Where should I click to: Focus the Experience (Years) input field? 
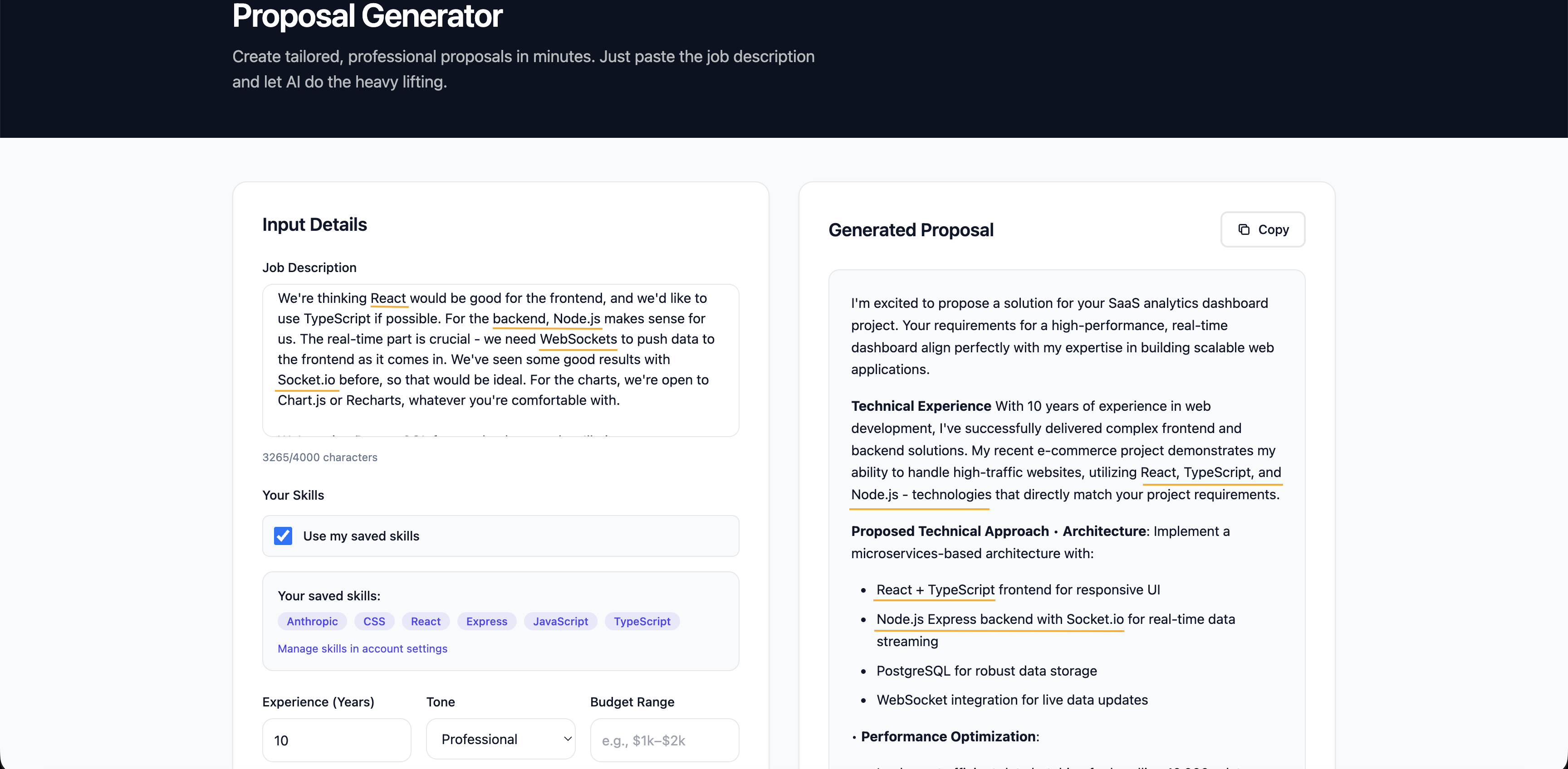pyautogui.click(x=336, y=740)
